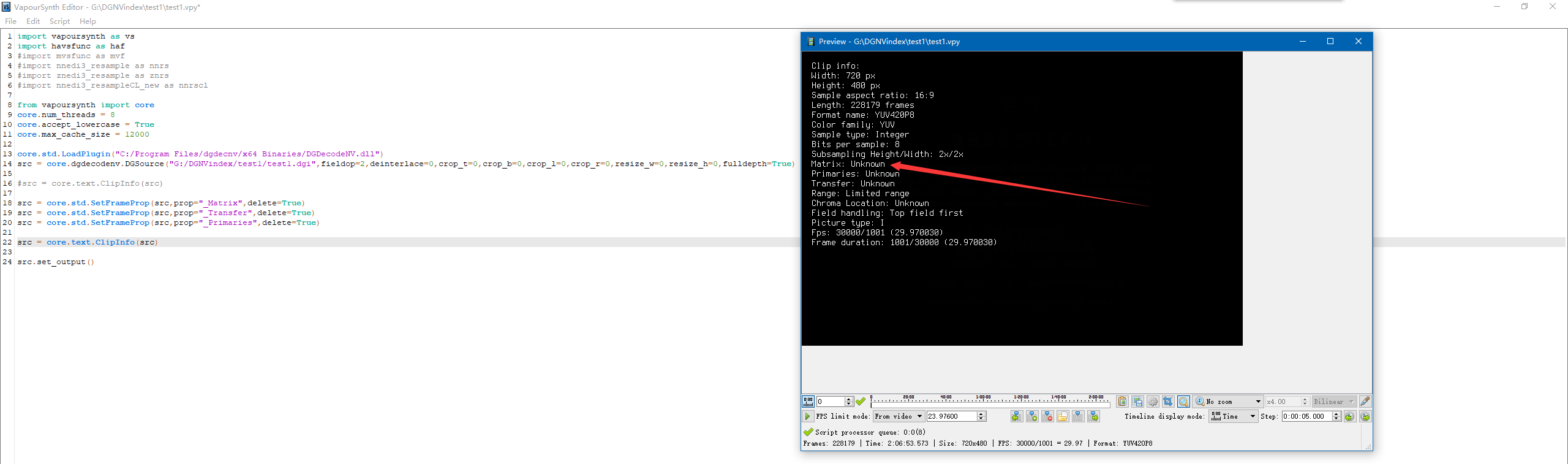Image resolution: width=1568 pixels, height=464 pixels.
Task: Click code line 'import havsfunc as haf'
Action: tap(71, 46)
